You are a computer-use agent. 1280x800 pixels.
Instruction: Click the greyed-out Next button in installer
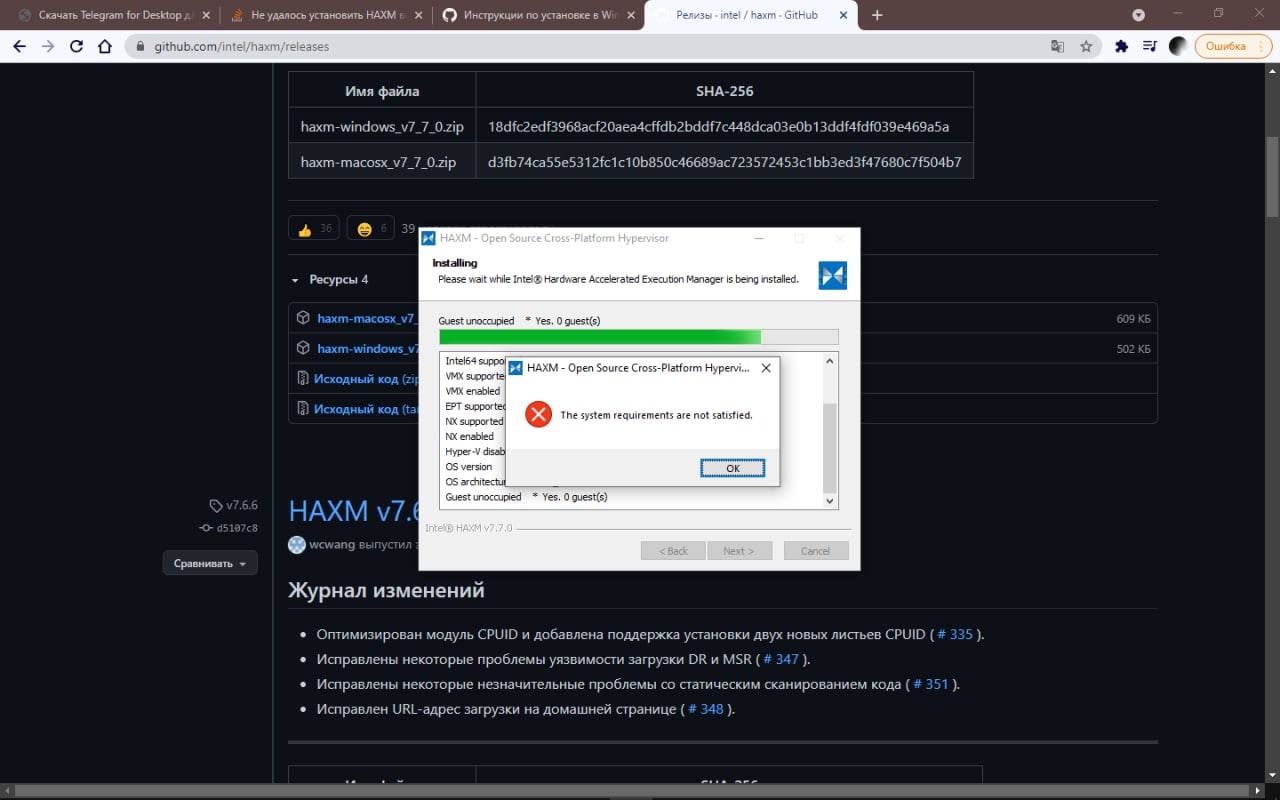[x=739, y=551]
